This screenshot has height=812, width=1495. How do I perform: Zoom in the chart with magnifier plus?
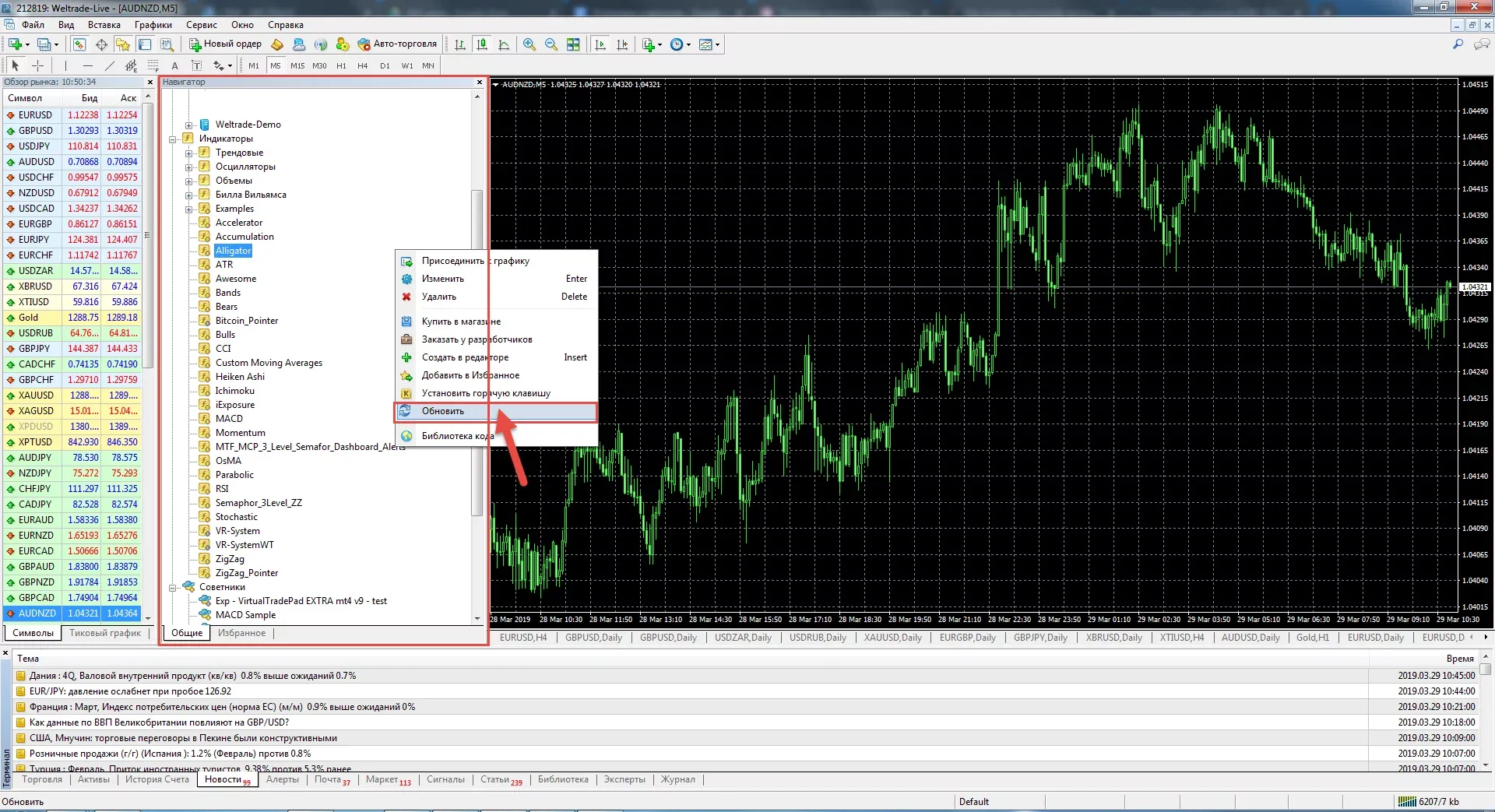(x=529, y=44)
